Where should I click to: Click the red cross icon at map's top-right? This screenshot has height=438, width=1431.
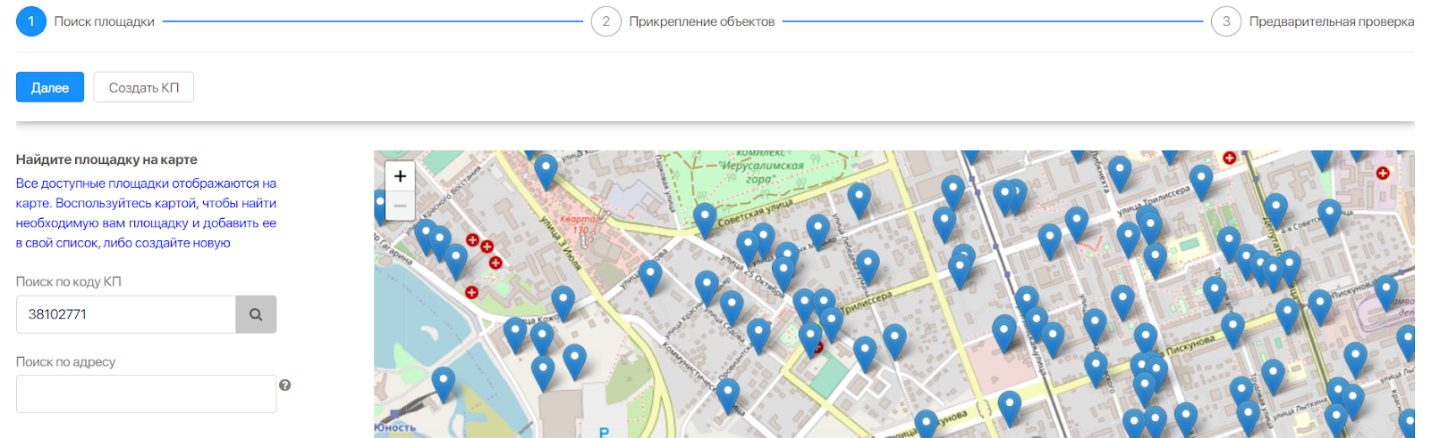click(1384, 173)
